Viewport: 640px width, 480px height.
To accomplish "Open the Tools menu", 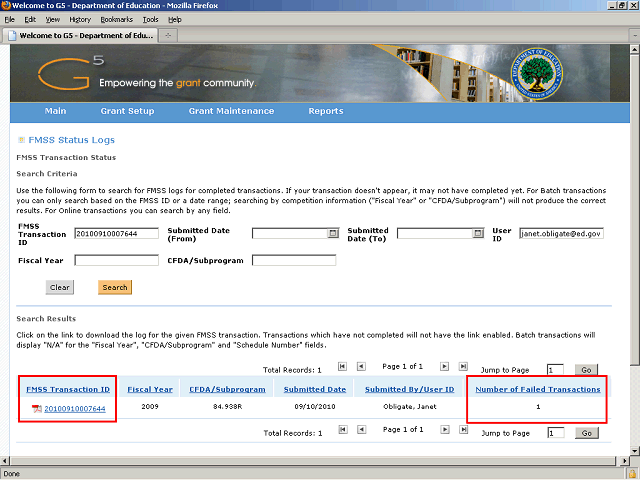I will tap(150, 20).
